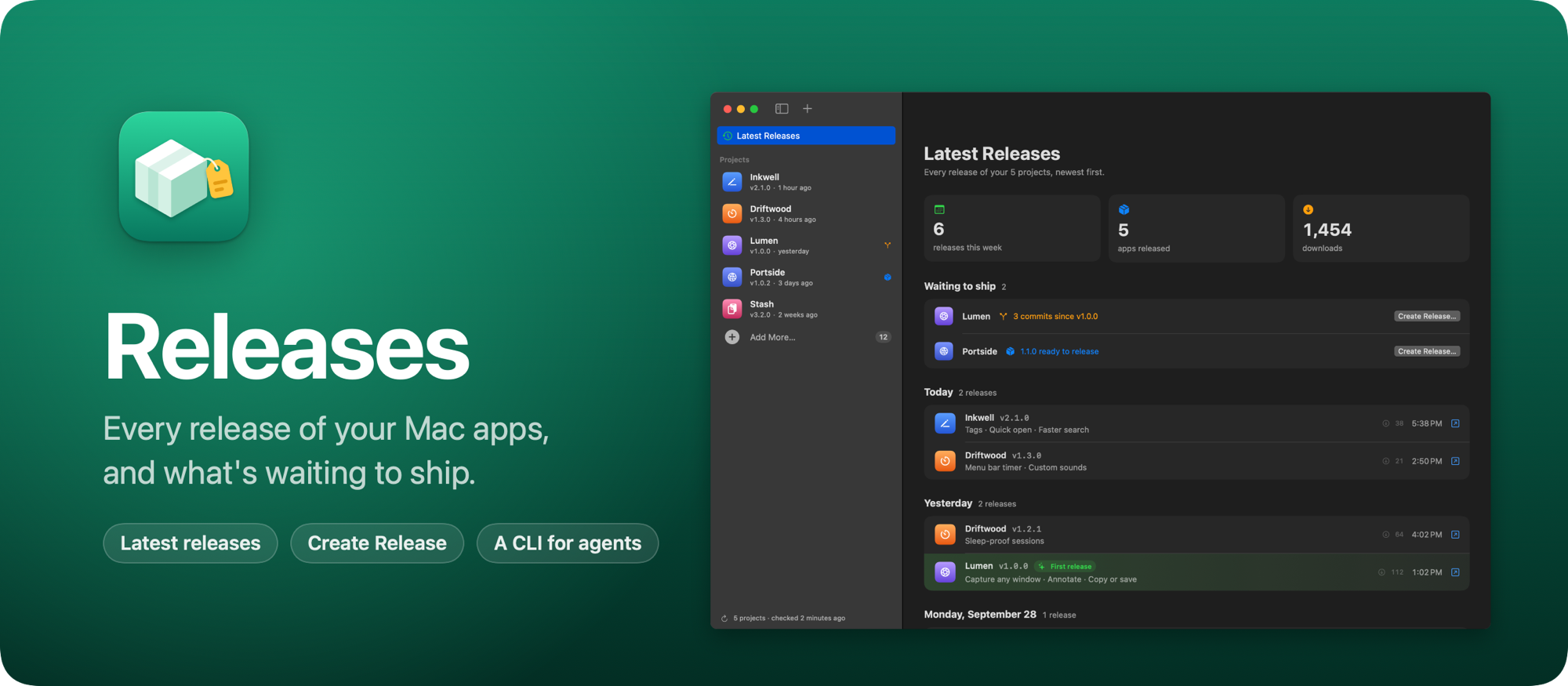Open Inkwell v2.1.0 external link icon

pyautogui.click(x=1455, y=423)
